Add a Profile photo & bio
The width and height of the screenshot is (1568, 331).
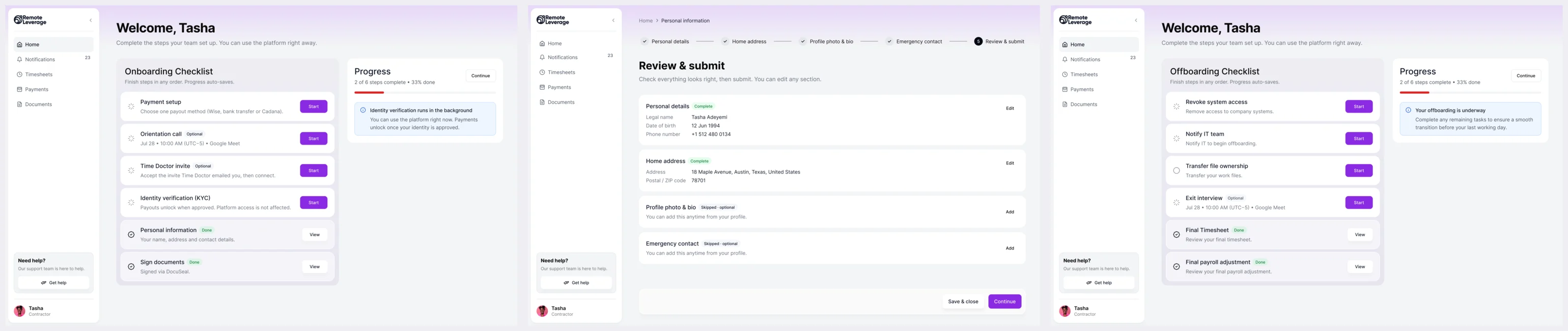click(x=1010, y=212)
